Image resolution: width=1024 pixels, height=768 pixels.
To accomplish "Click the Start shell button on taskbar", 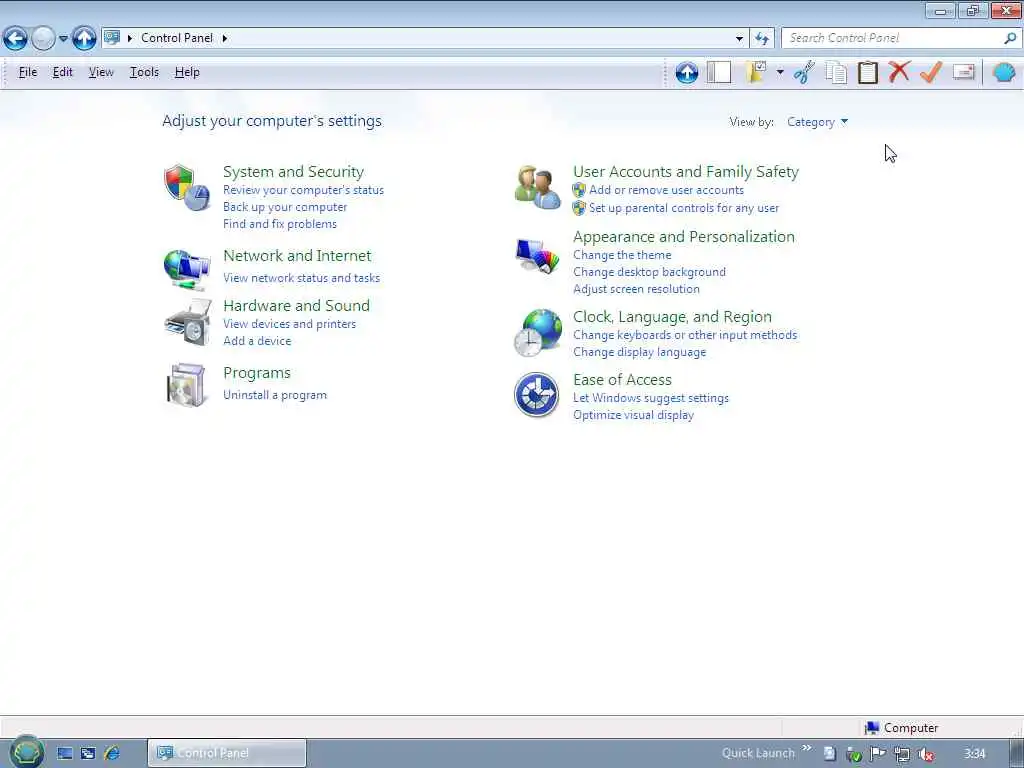I will point(27,752).
